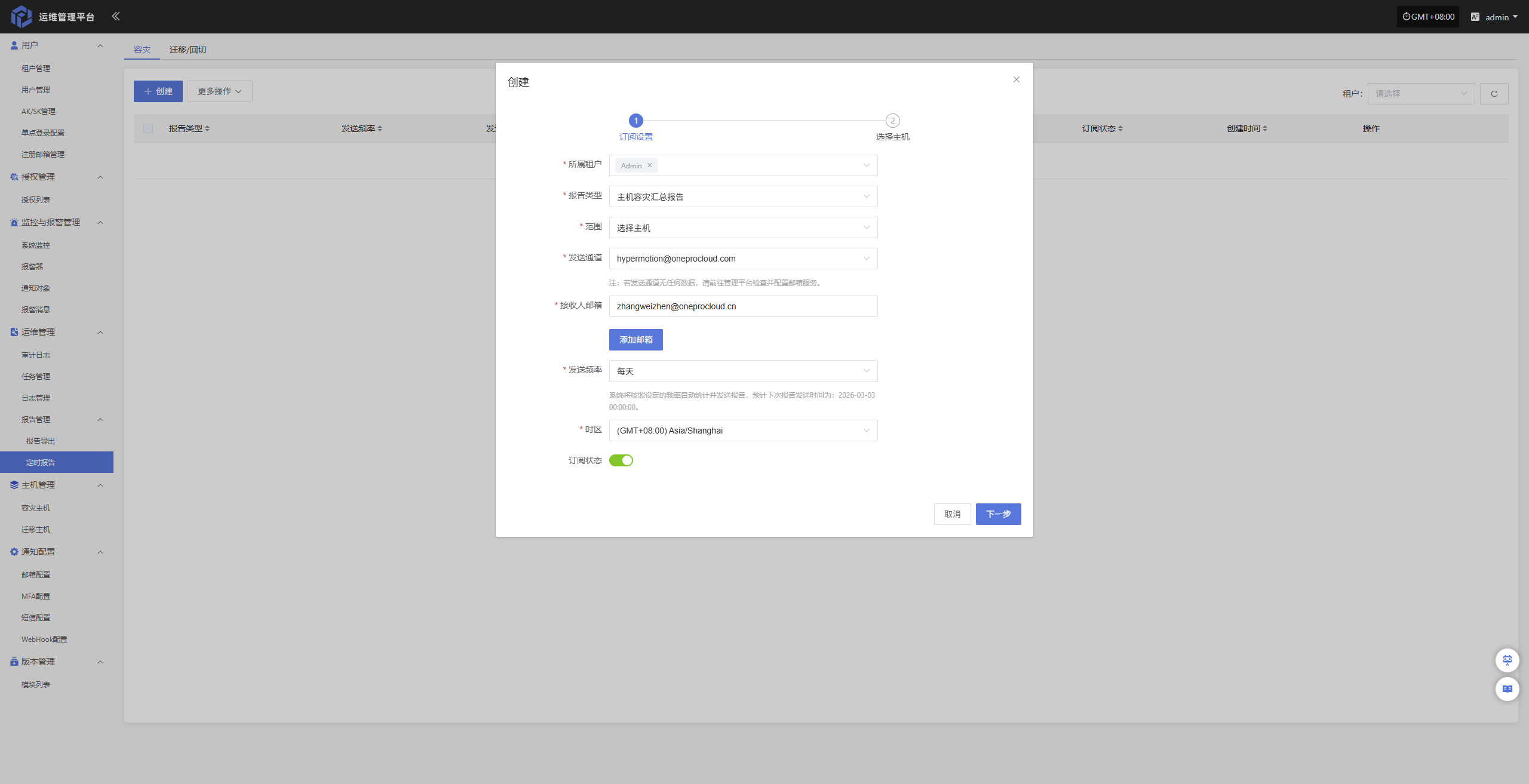This screenshot has height=784, width=1529.
Task: Click the 接收人邮箱 input field
Action: pos(743,306)
